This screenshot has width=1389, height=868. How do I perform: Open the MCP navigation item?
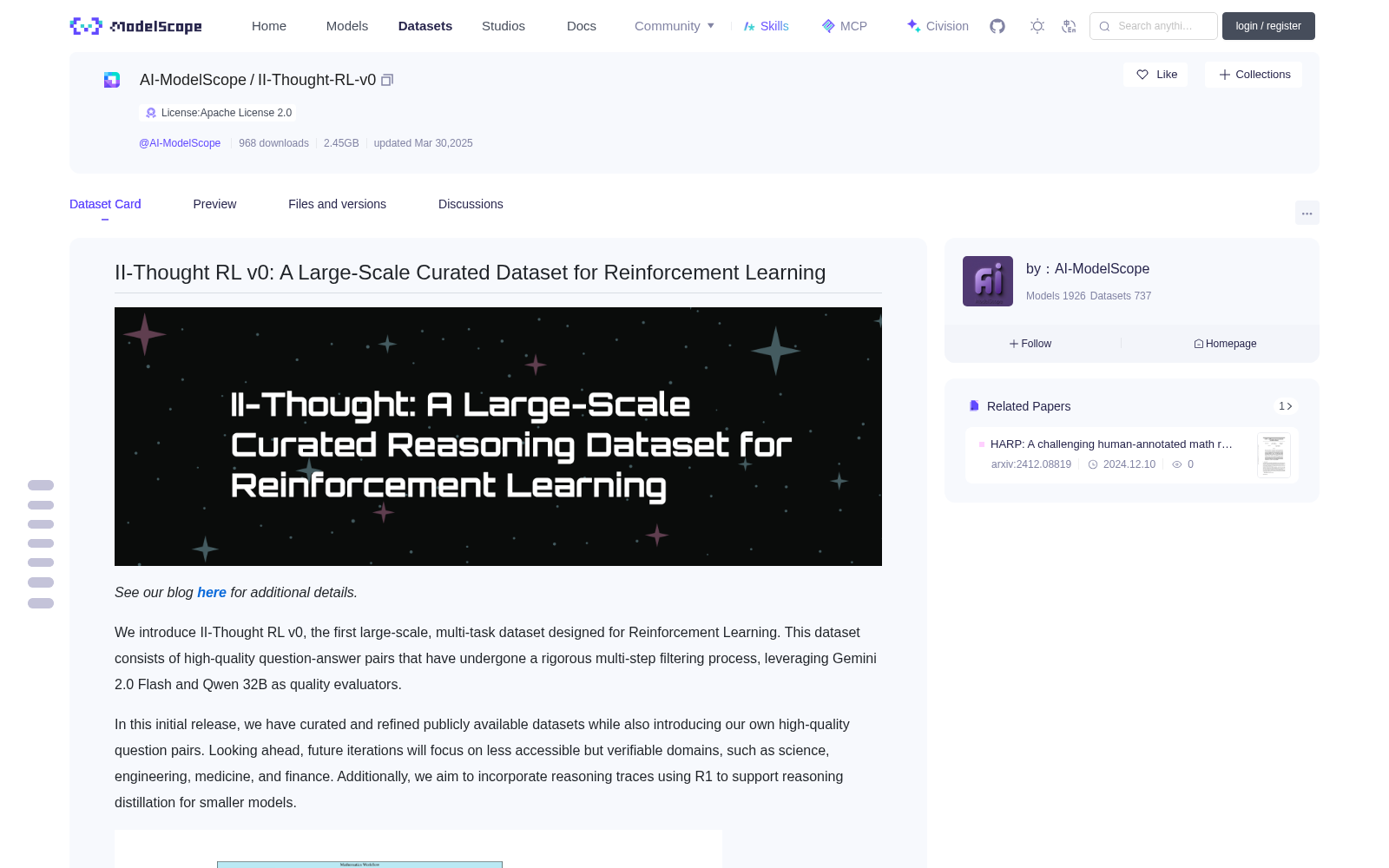pos(845,26)
